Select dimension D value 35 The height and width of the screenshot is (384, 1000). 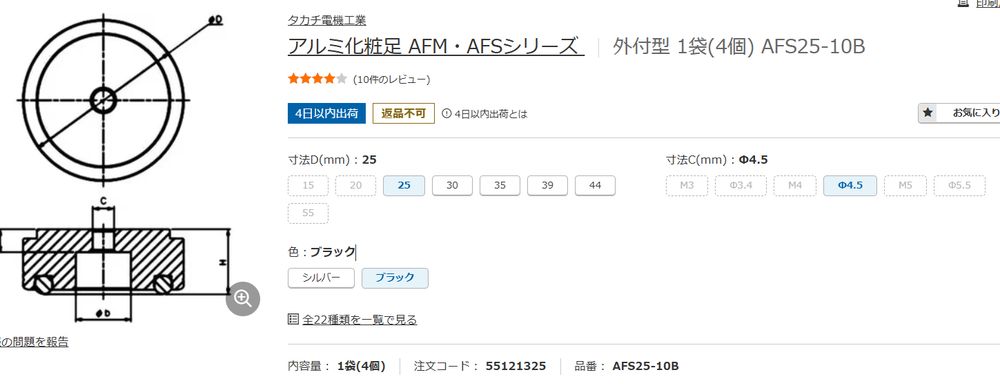pos(500,186)
